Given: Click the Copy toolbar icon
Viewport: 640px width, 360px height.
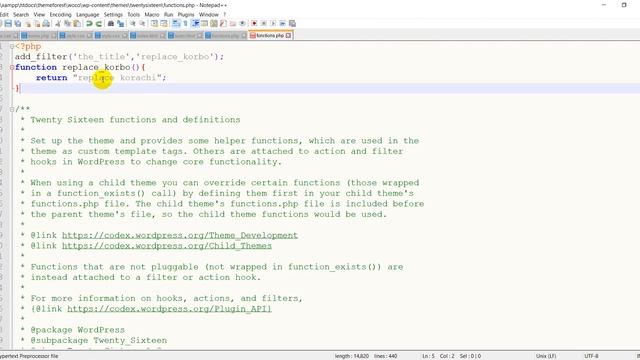Looking at the screenshot, I should (x=67, y=24).
